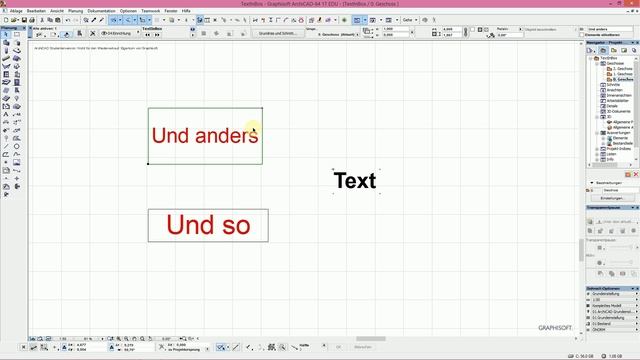Viewport: 640px width, 360px height.
Task: Click the Paste clipboard icon
Action: [x=58, y=20]
